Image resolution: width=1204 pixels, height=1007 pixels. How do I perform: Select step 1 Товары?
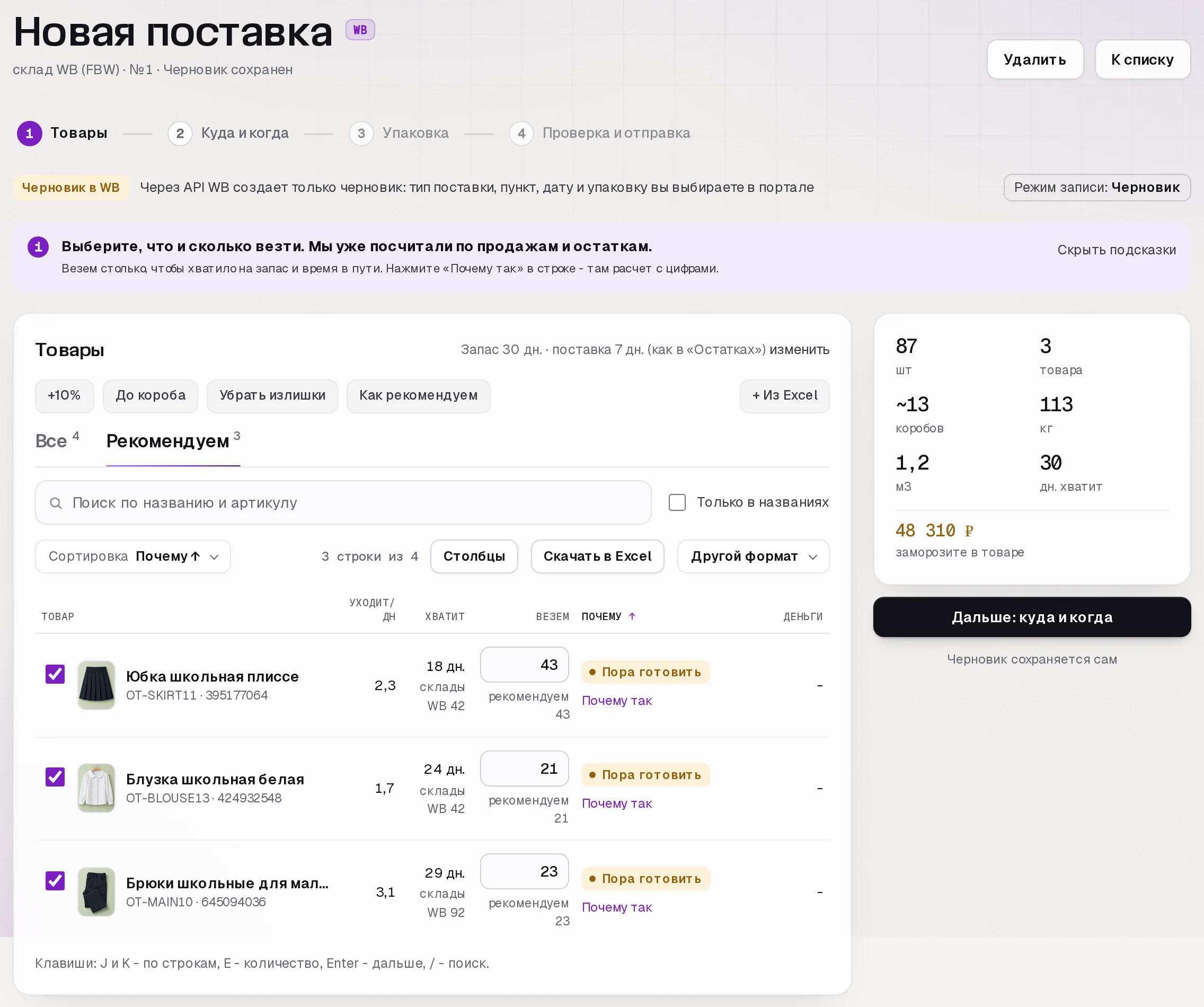click(63, 133)
